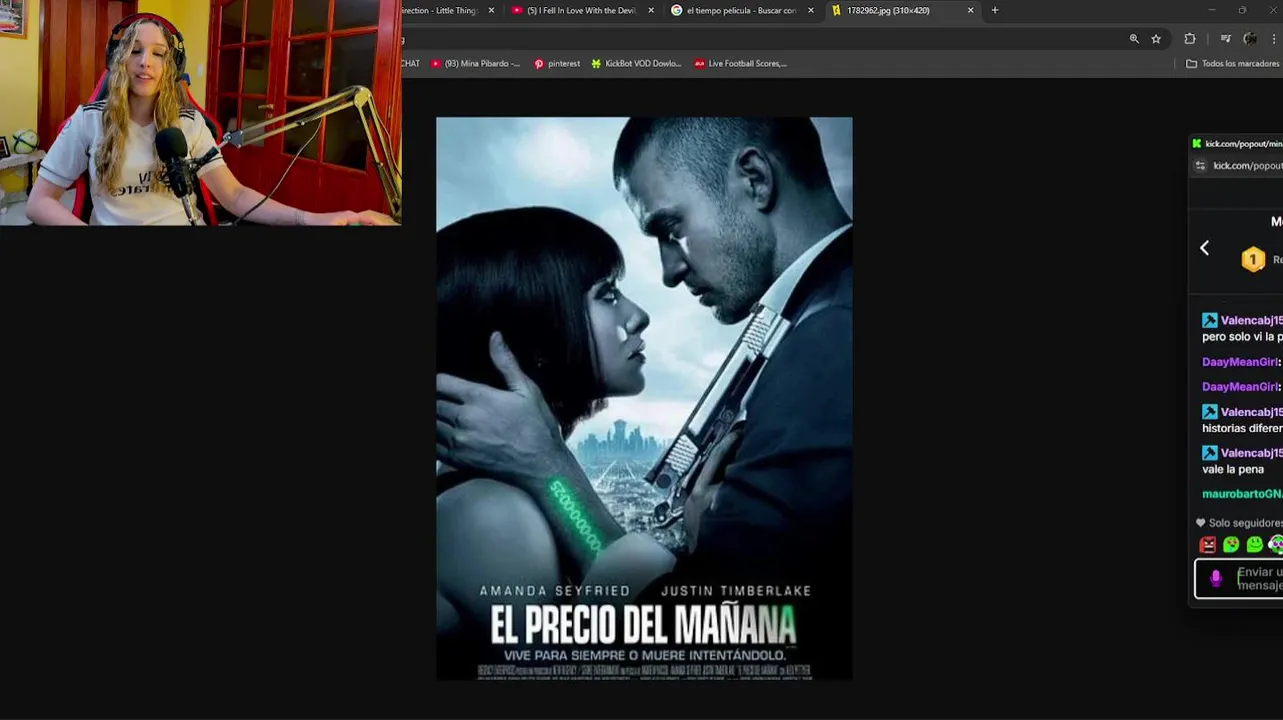The width and height of the screenshot is (1283, 720).
Task: Open the Chrome profile avatar
Action: tap(1250, 39)
